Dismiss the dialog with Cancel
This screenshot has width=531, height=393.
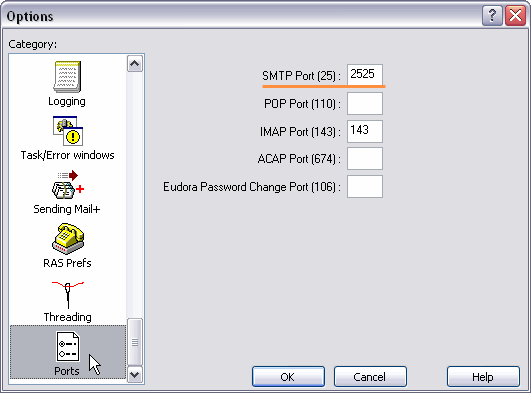pyautogui.click(x=370, y=376)
